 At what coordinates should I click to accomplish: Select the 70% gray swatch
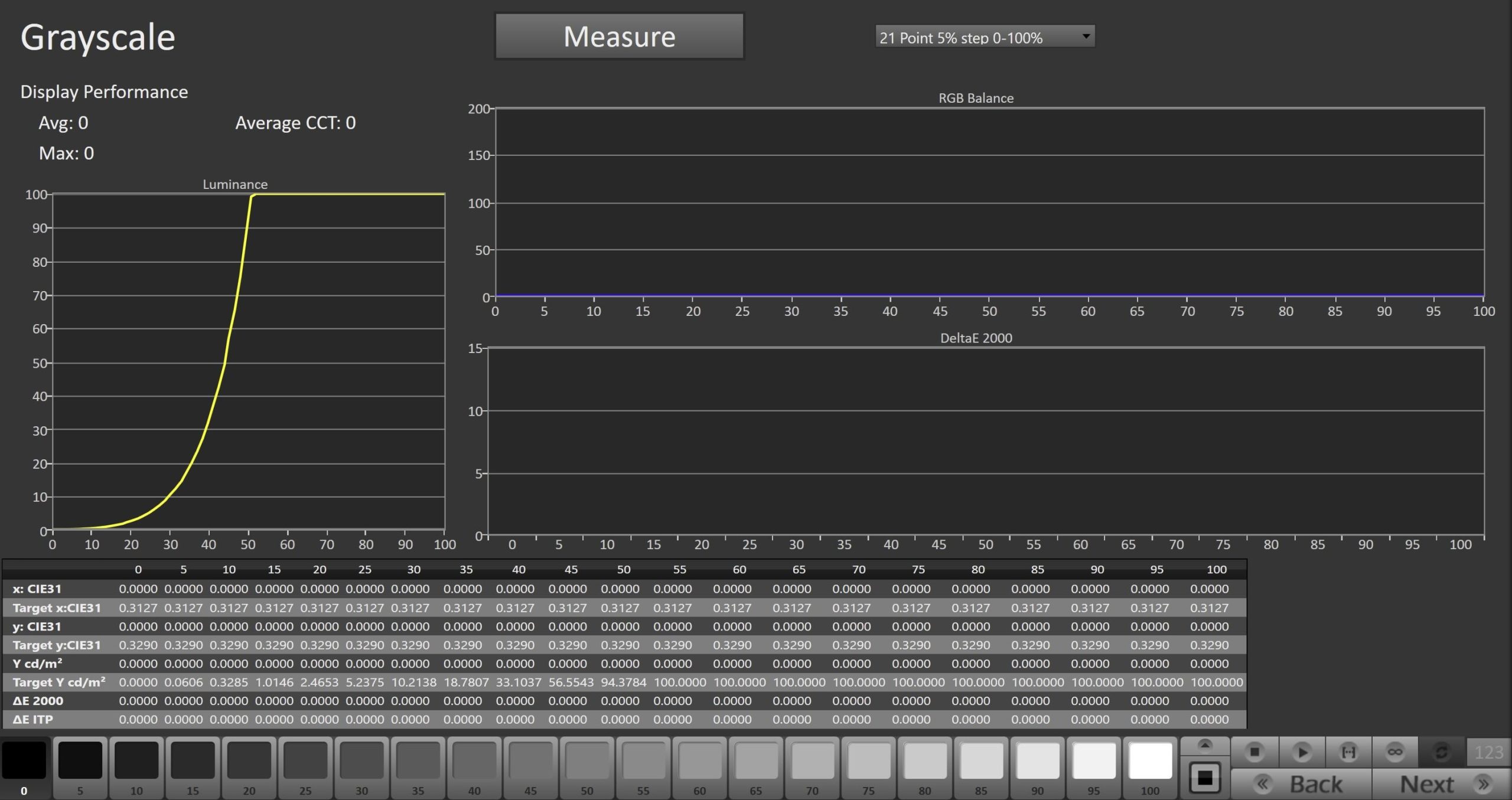click(812, 768)
